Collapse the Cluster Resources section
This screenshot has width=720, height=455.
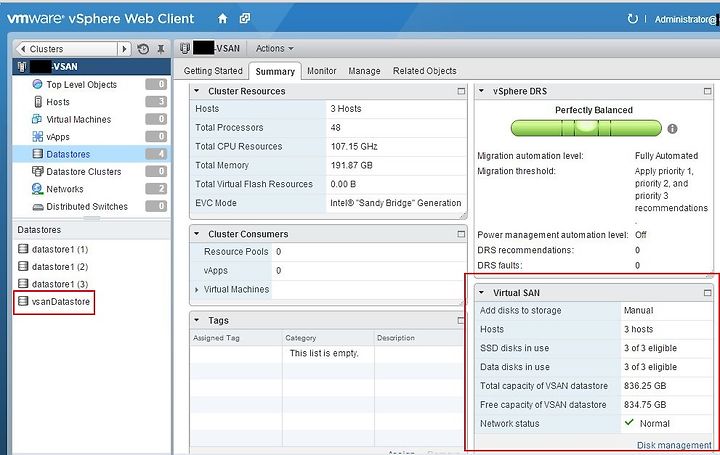(x=197, y=91)
